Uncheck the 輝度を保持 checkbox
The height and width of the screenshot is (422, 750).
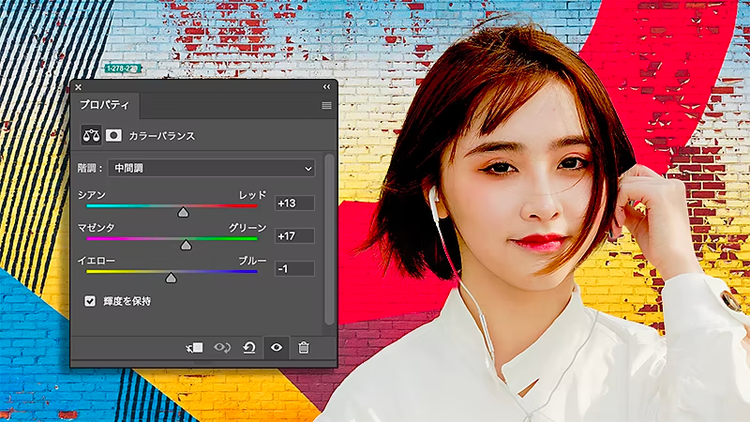(90, 301)
